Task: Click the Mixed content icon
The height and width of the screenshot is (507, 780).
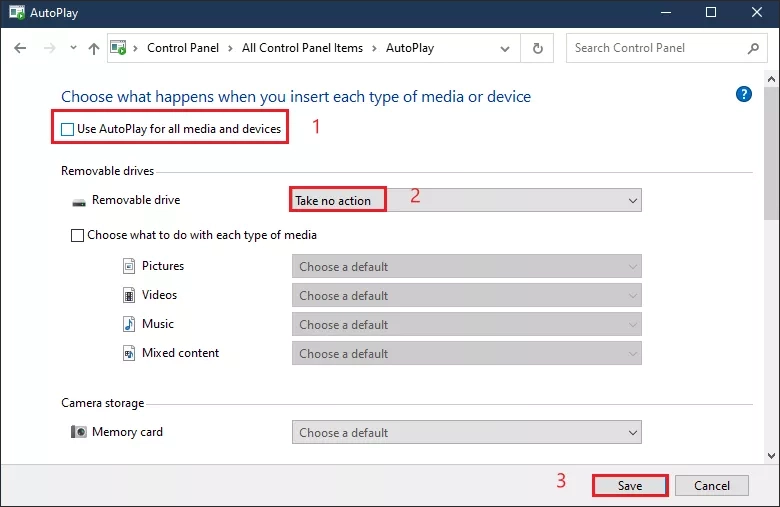Action: pyautogui.click(x=129, y=353)
